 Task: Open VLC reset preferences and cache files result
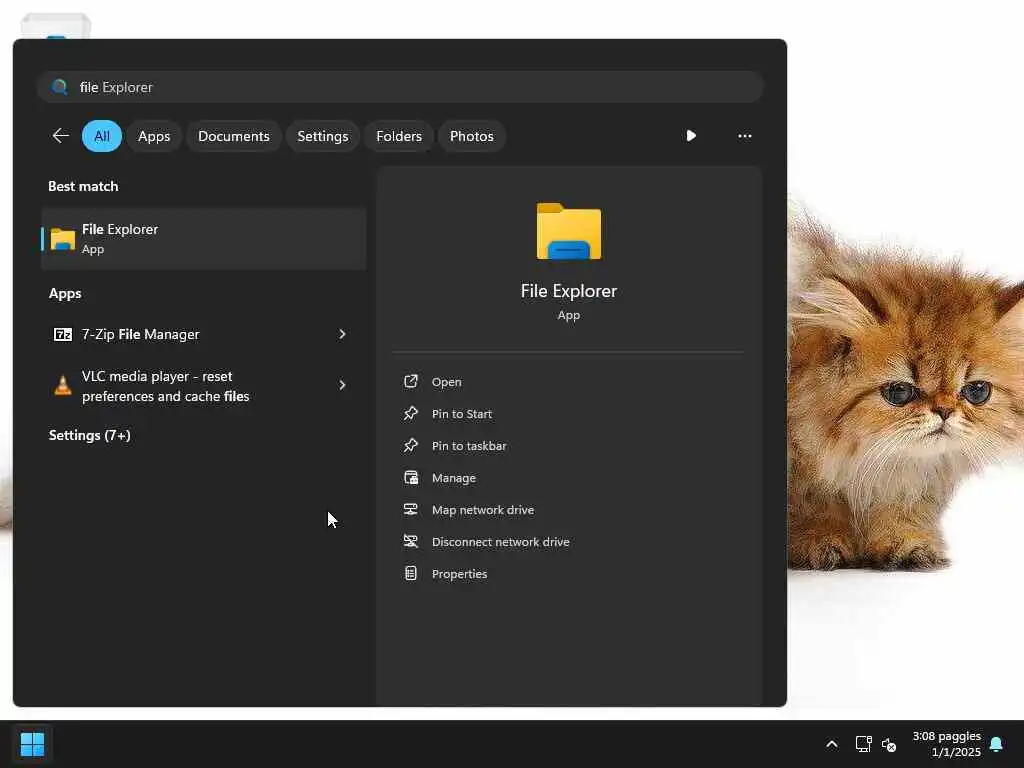tap(204, 385)
